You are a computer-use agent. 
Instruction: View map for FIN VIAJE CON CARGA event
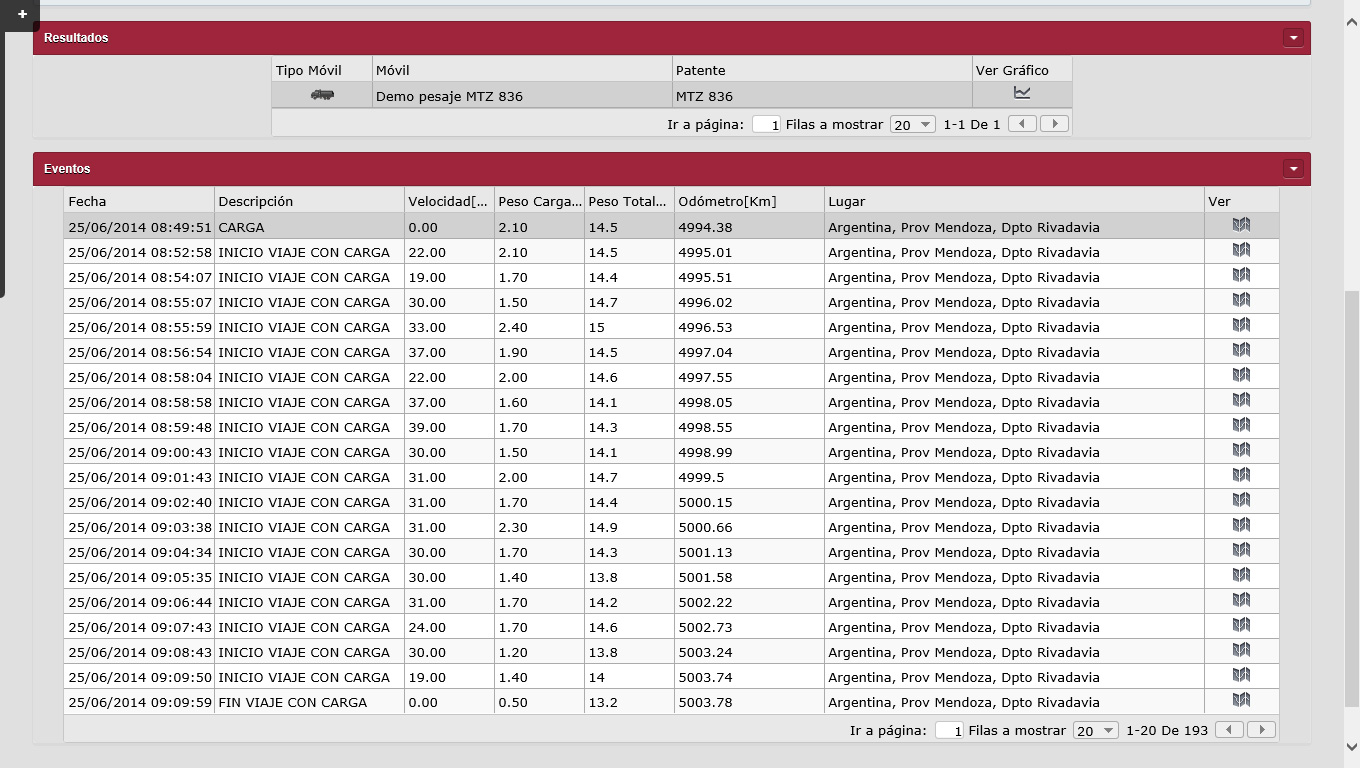[1242, 700]
